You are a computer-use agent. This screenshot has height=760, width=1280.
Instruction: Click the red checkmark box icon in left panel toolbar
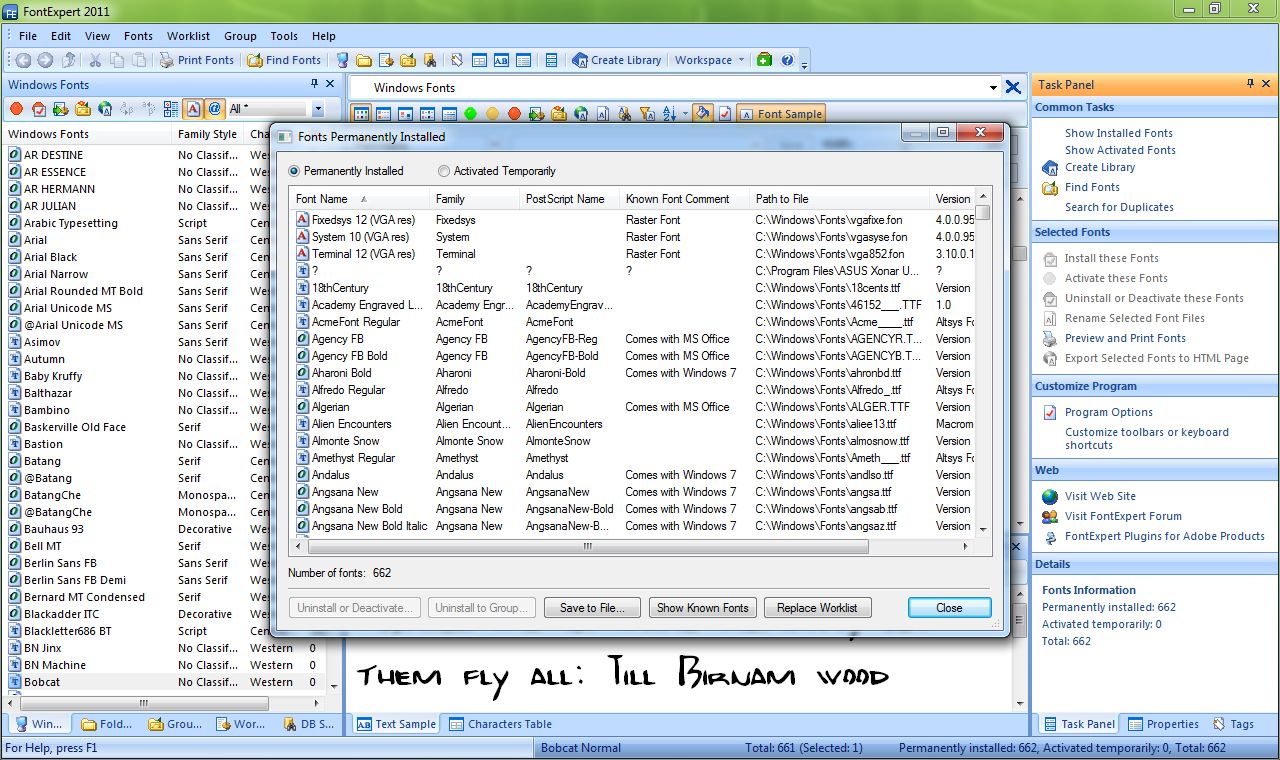pyautogui.click(x=39, y=109)
